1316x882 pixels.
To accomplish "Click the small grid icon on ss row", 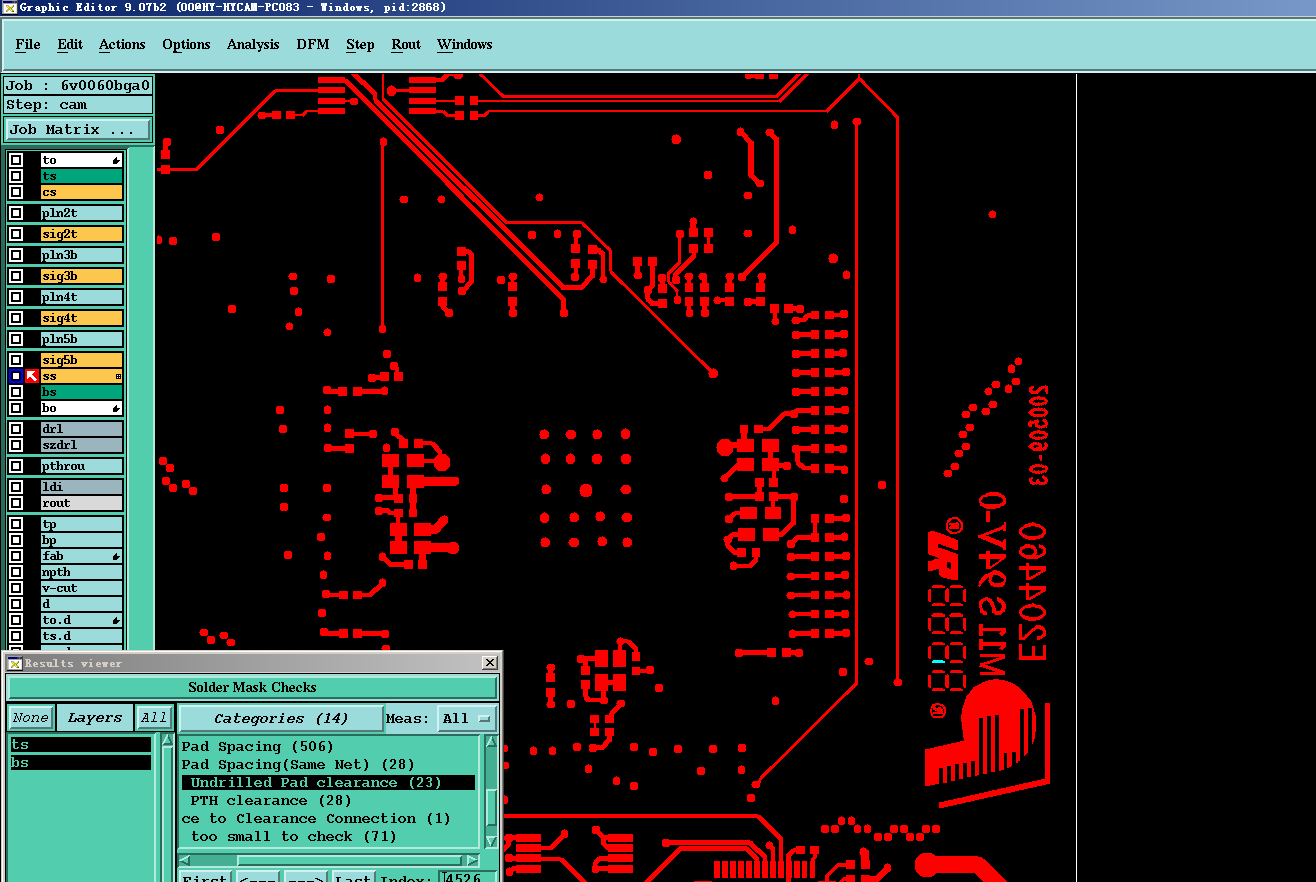I will [x=118, y=376].
